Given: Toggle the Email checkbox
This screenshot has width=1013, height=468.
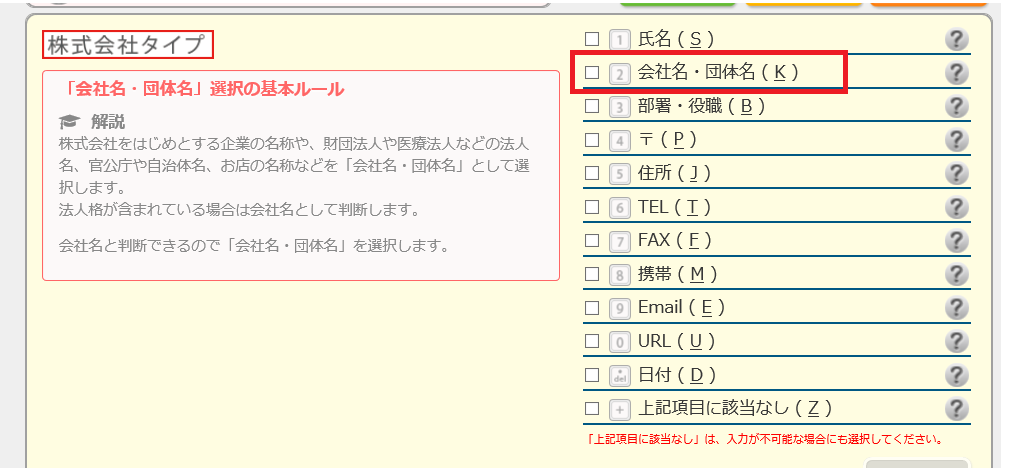Looking at the screenshot, I should pos(592,308).
